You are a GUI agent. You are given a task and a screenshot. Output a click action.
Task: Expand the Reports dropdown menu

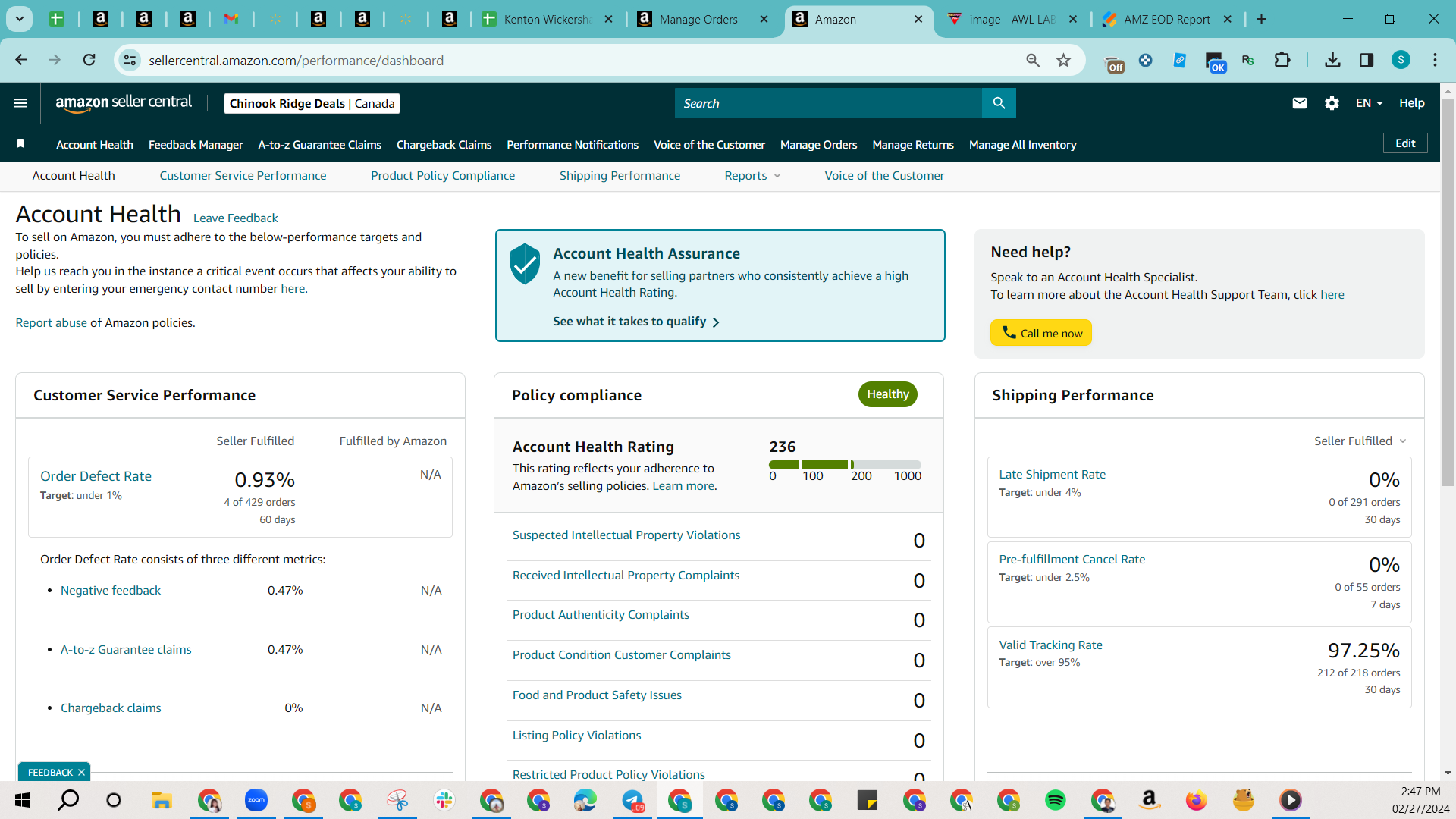click(x=752, y=176)
